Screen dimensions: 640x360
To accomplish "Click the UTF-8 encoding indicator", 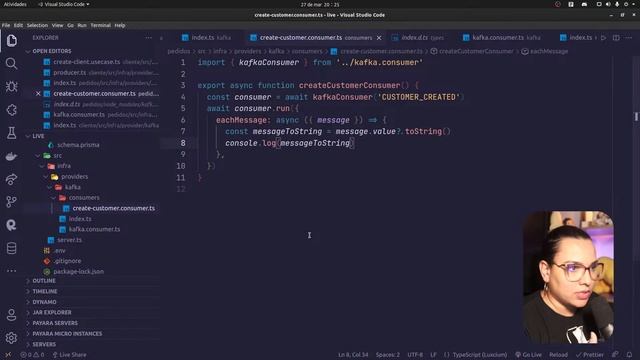I will [x=415, y=355].
